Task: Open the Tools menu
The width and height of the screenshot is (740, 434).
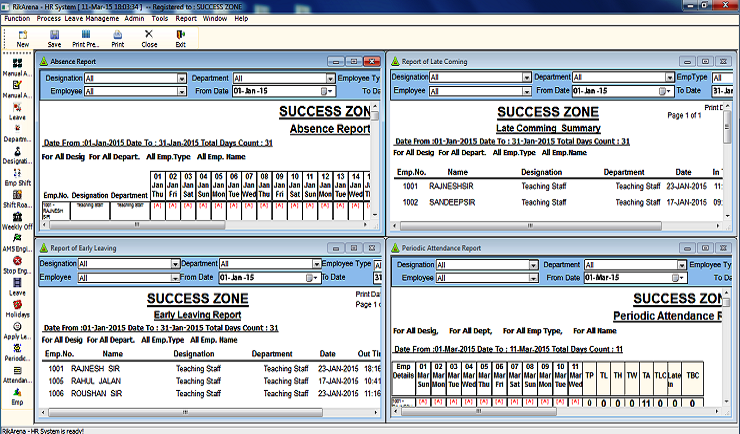Action: click(160, 19)
